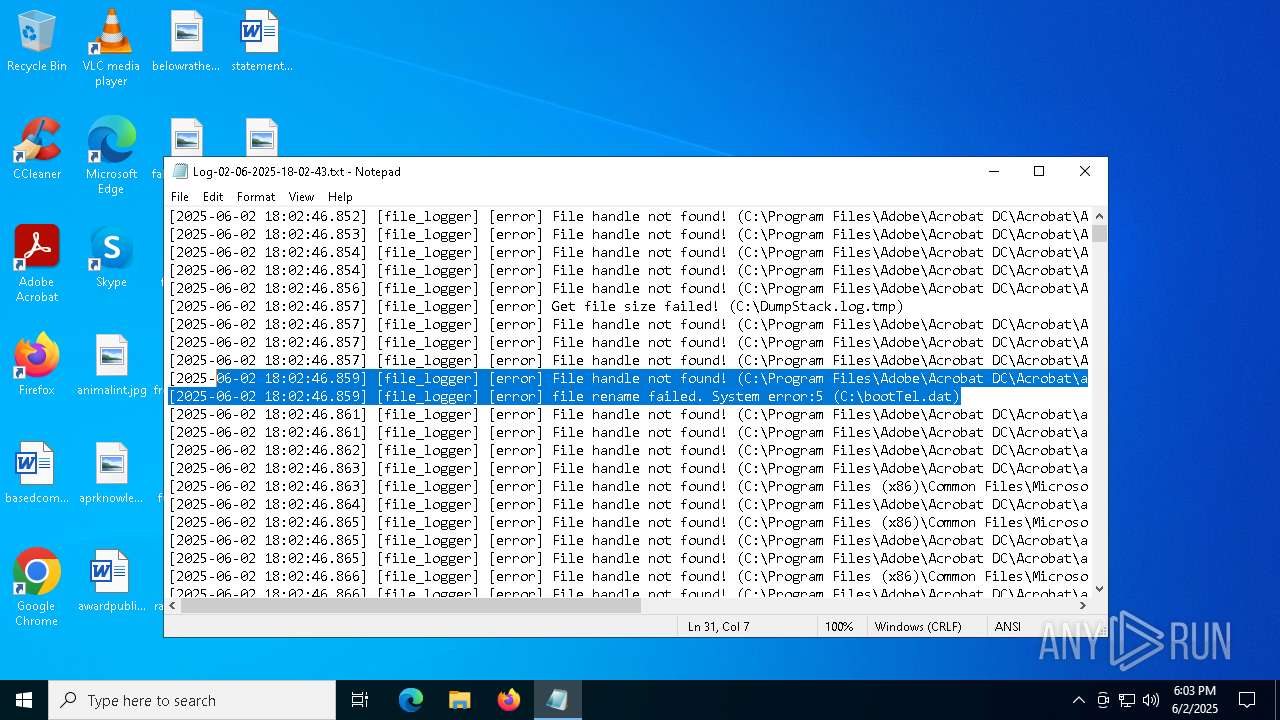This screenshot has height=720, width=1280.
Task: Launch Google Chrome desktop shortcut
Action: pyautogui.click(x=37, y=587)
